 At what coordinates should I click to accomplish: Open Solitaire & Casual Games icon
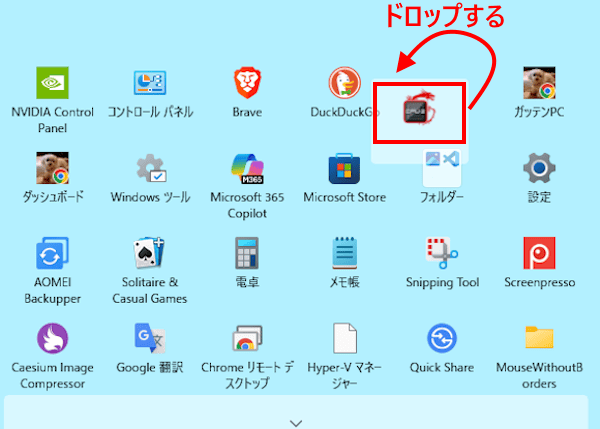[149, 253]
